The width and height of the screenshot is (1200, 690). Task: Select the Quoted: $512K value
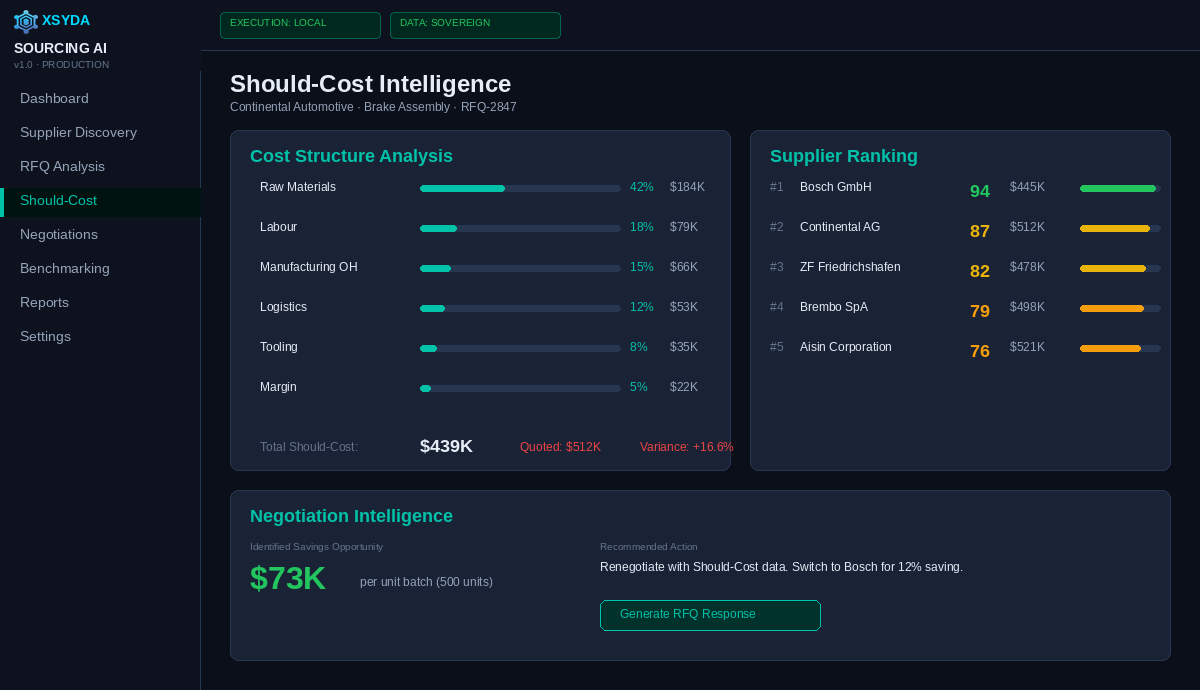tap(560, 447)
